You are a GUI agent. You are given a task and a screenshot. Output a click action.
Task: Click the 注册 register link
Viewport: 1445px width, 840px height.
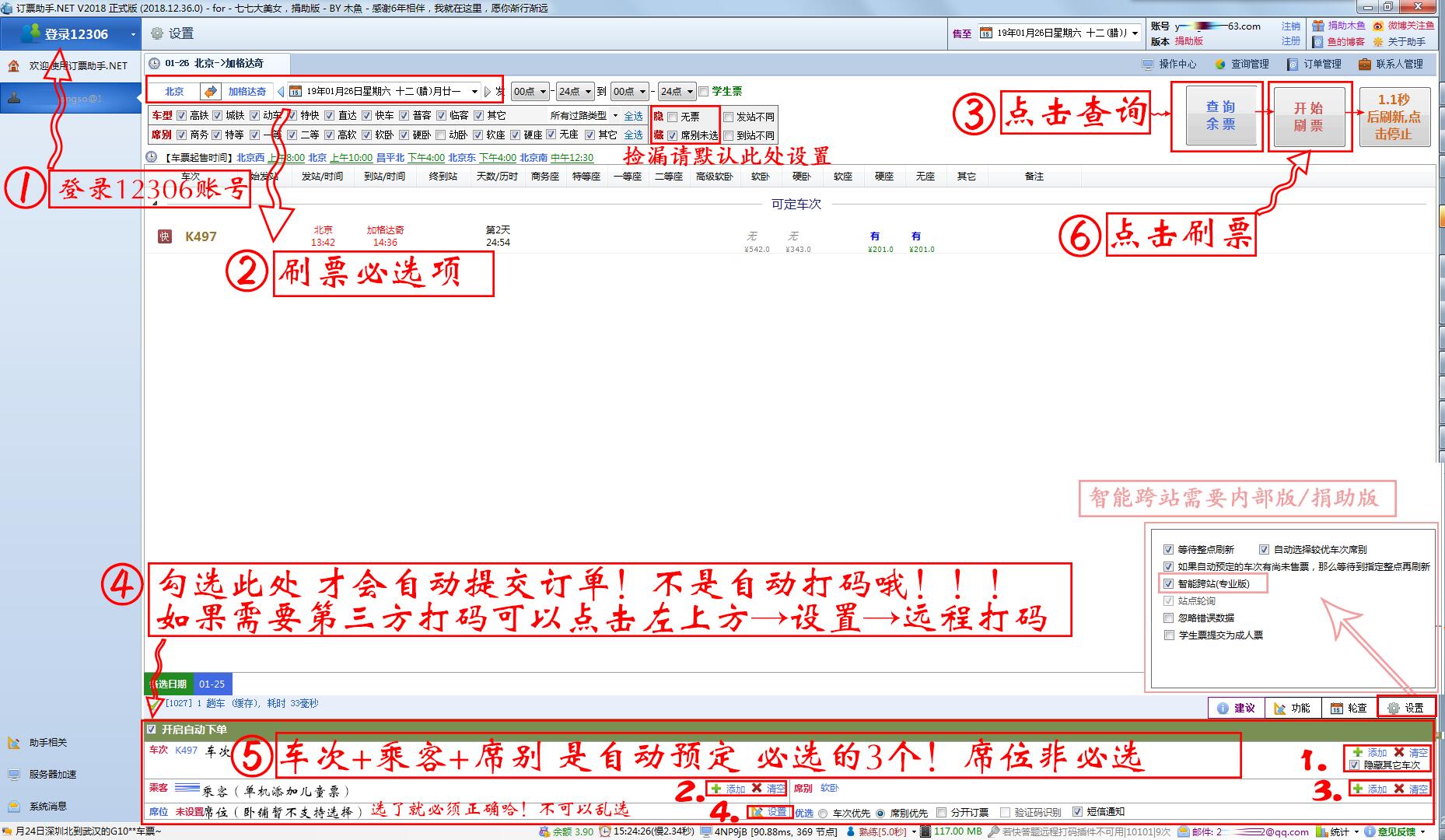pos(1291,41)
